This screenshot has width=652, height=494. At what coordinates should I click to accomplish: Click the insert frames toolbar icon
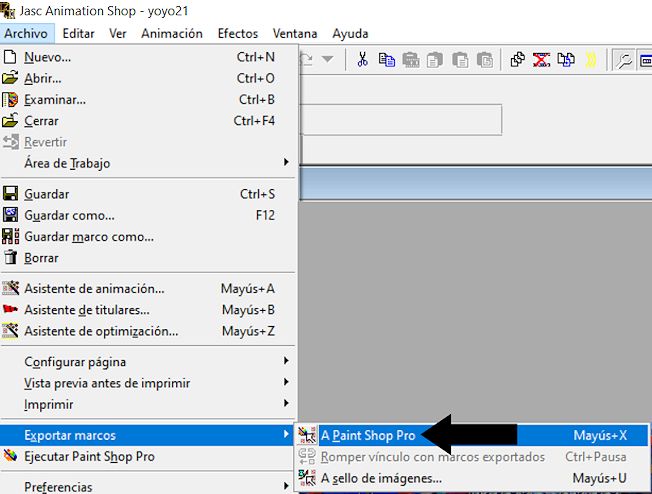tap(566, 60)
